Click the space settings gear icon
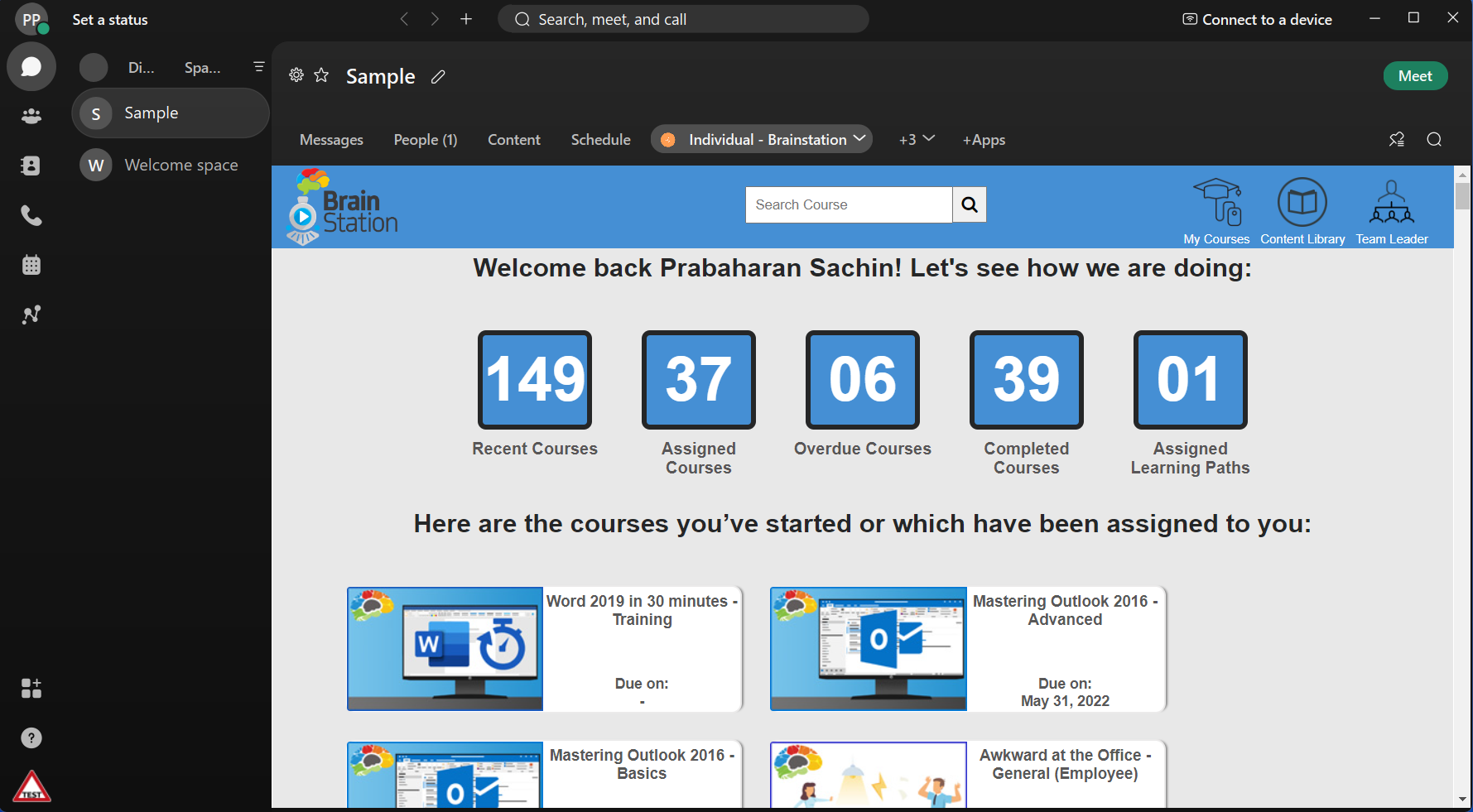This screenshot has height=812, width=1473. click(296, 76)
